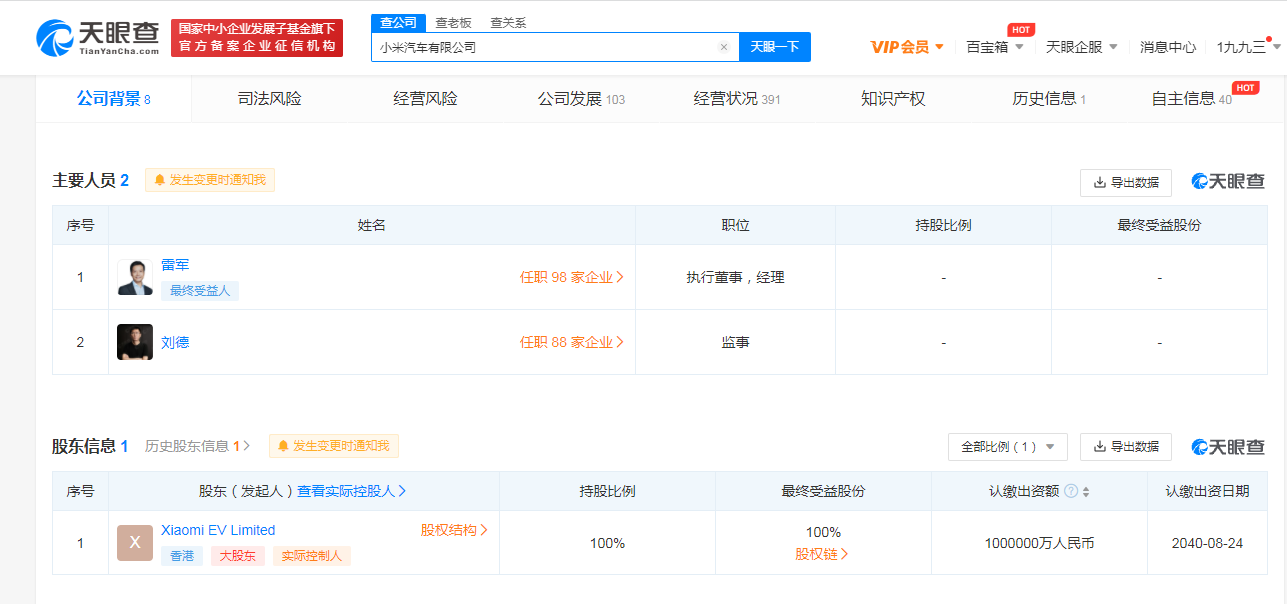Click the help icon beside 认缴出资额
The height and width of the screenshot is (604, 1287).
tap(1071, 491)
